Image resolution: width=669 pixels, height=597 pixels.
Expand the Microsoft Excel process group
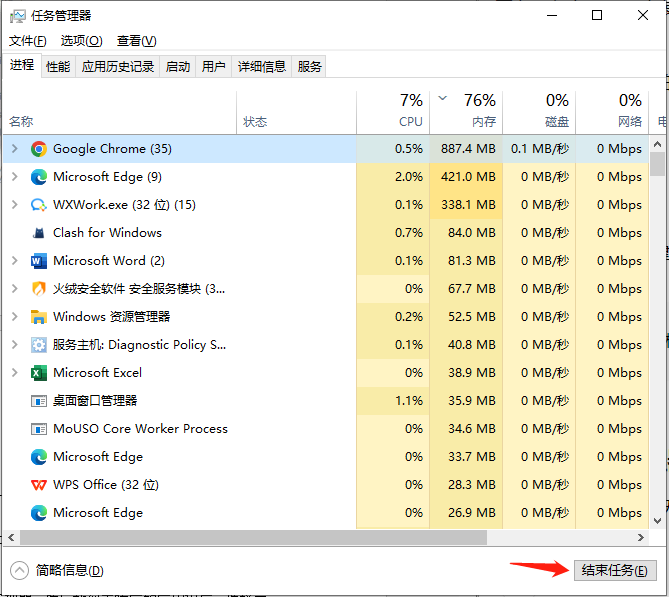[15, 373]
